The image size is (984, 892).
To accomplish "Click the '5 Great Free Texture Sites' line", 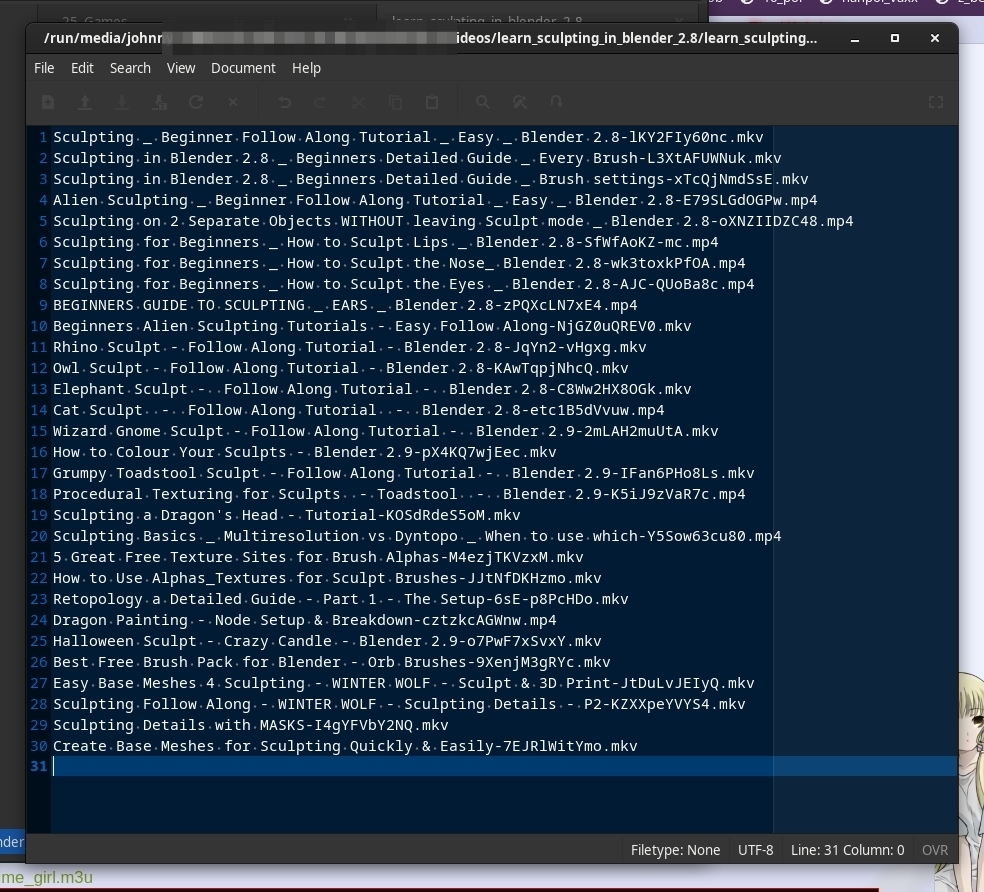I will (x=318, y=557).
